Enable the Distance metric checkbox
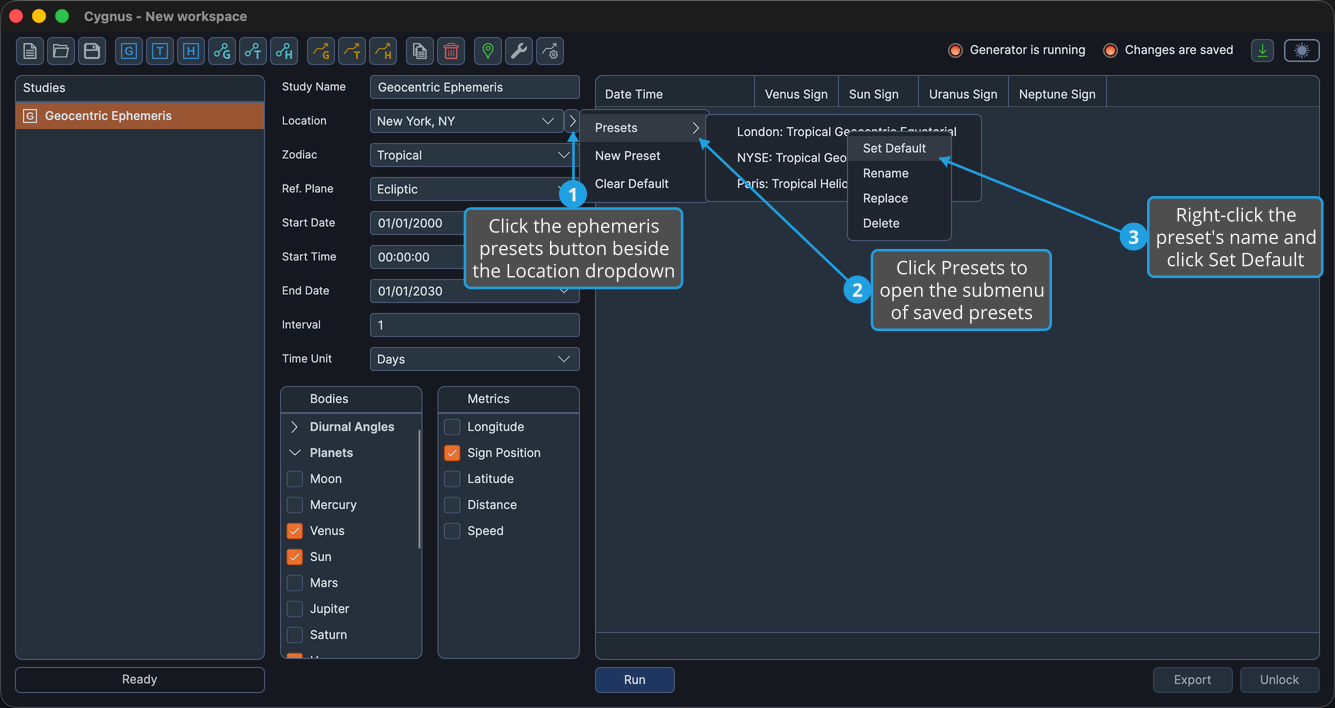This screenshot has width=1335, height=708. 452,505
